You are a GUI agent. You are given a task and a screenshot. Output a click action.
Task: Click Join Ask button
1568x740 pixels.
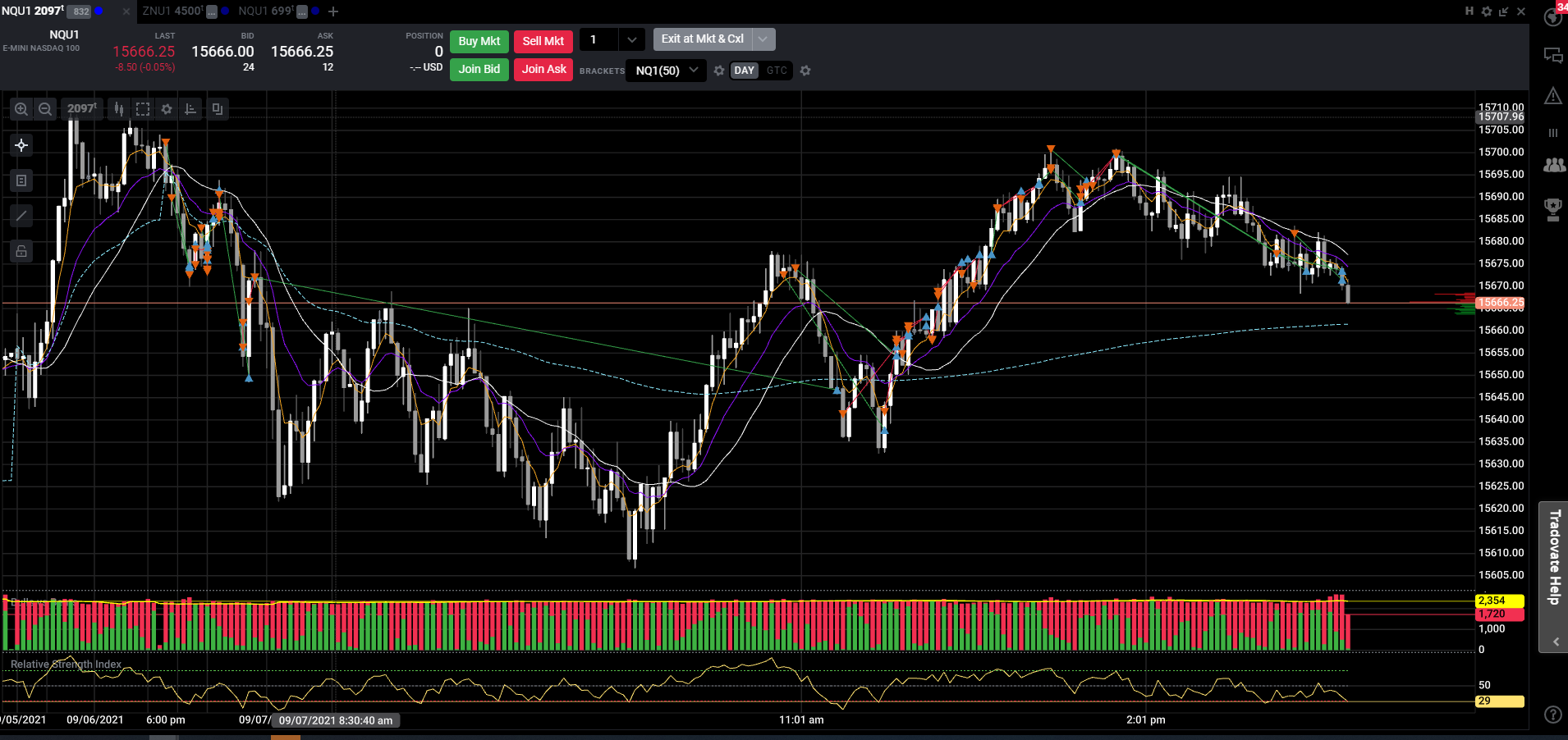click(543, 69)
